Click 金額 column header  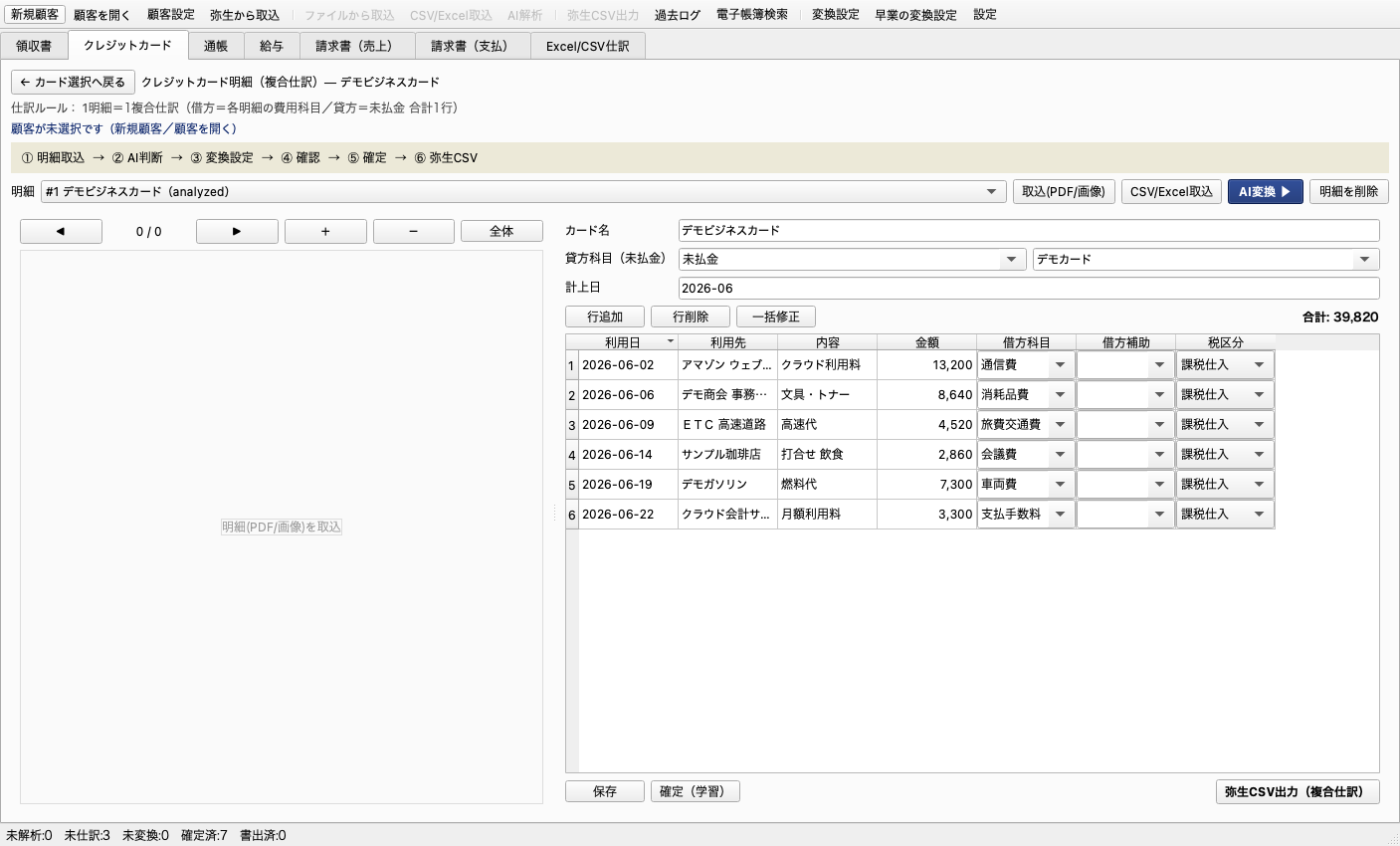(x=926, y=342)
